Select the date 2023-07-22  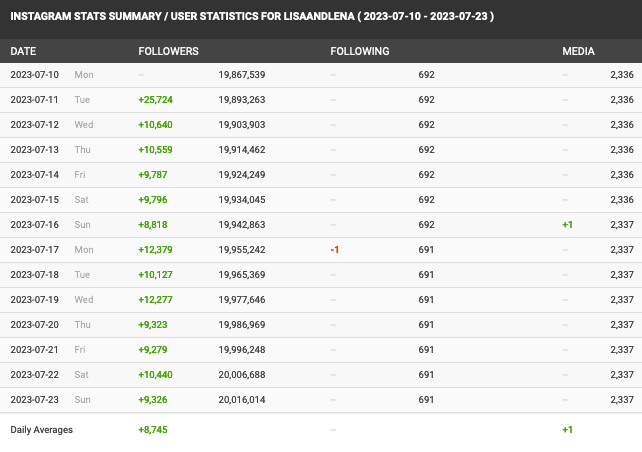click(35, 375)
